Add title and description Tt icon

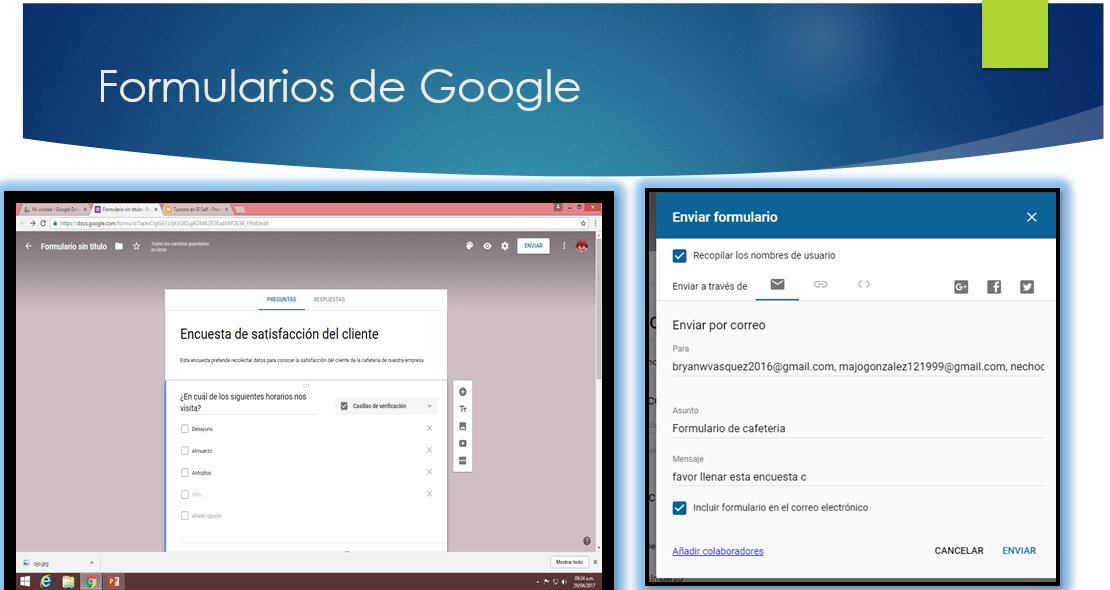click(462, 409)
